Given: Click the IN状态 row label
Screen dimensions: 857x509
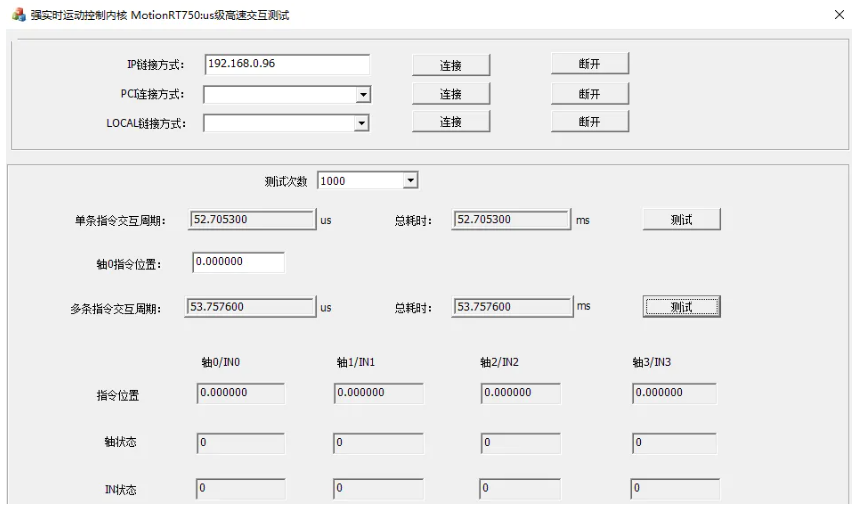Looking at the screenshot, I should click(x=120, y=489).
